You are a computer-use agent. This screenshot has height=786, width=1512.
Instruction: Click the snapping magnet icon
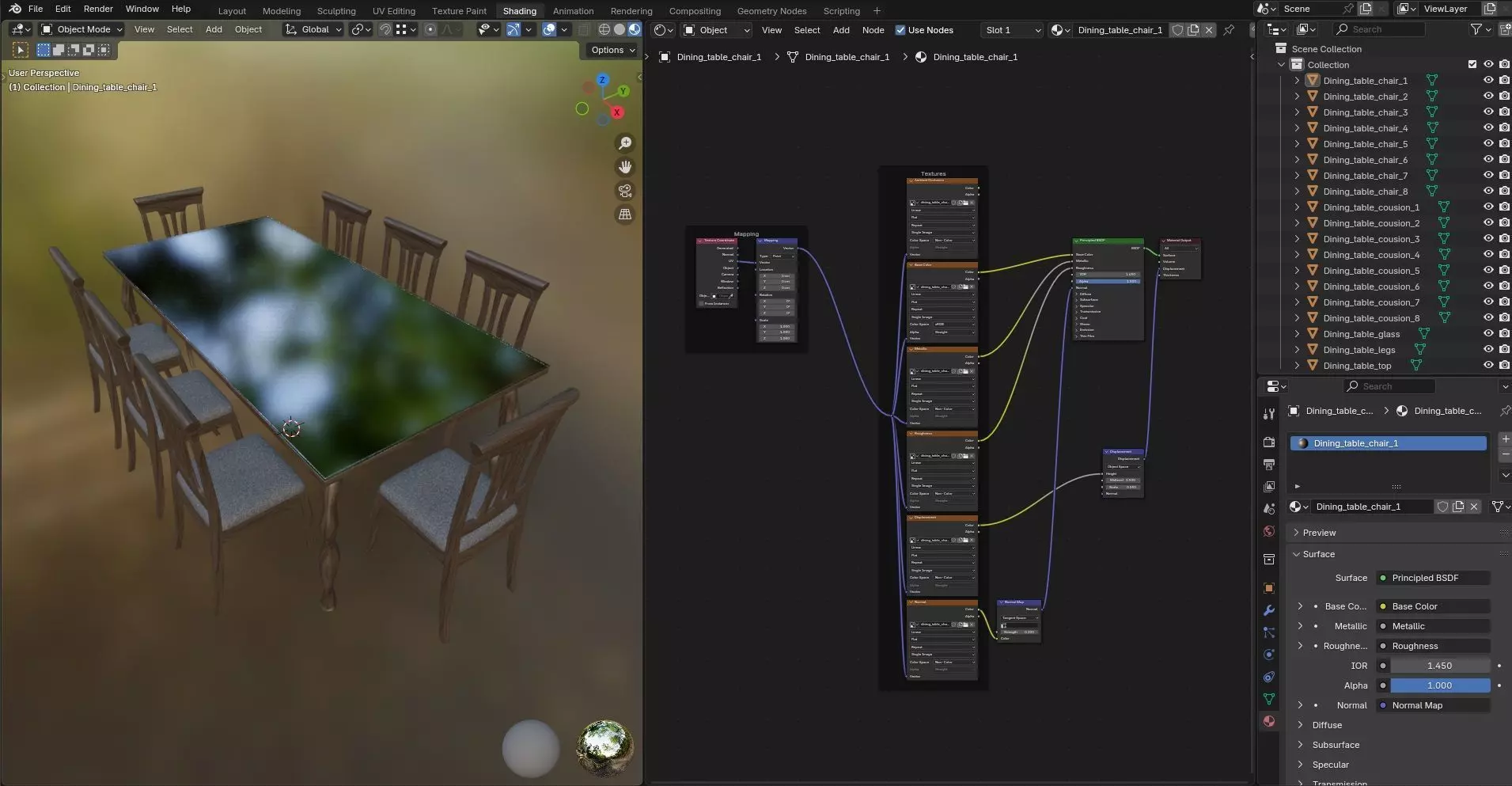pos(385,30)
